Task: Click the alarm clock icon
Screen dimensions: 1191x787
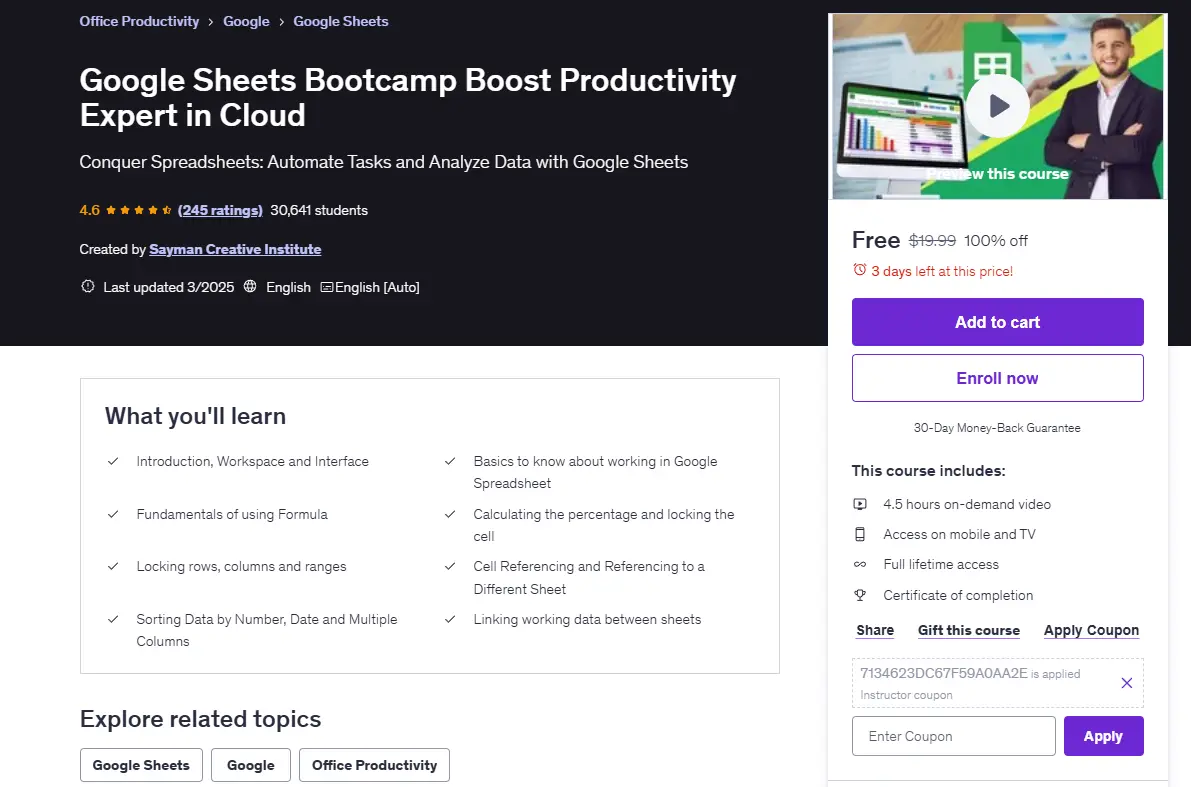Action: pyautogui.click(x=860, y=270)
